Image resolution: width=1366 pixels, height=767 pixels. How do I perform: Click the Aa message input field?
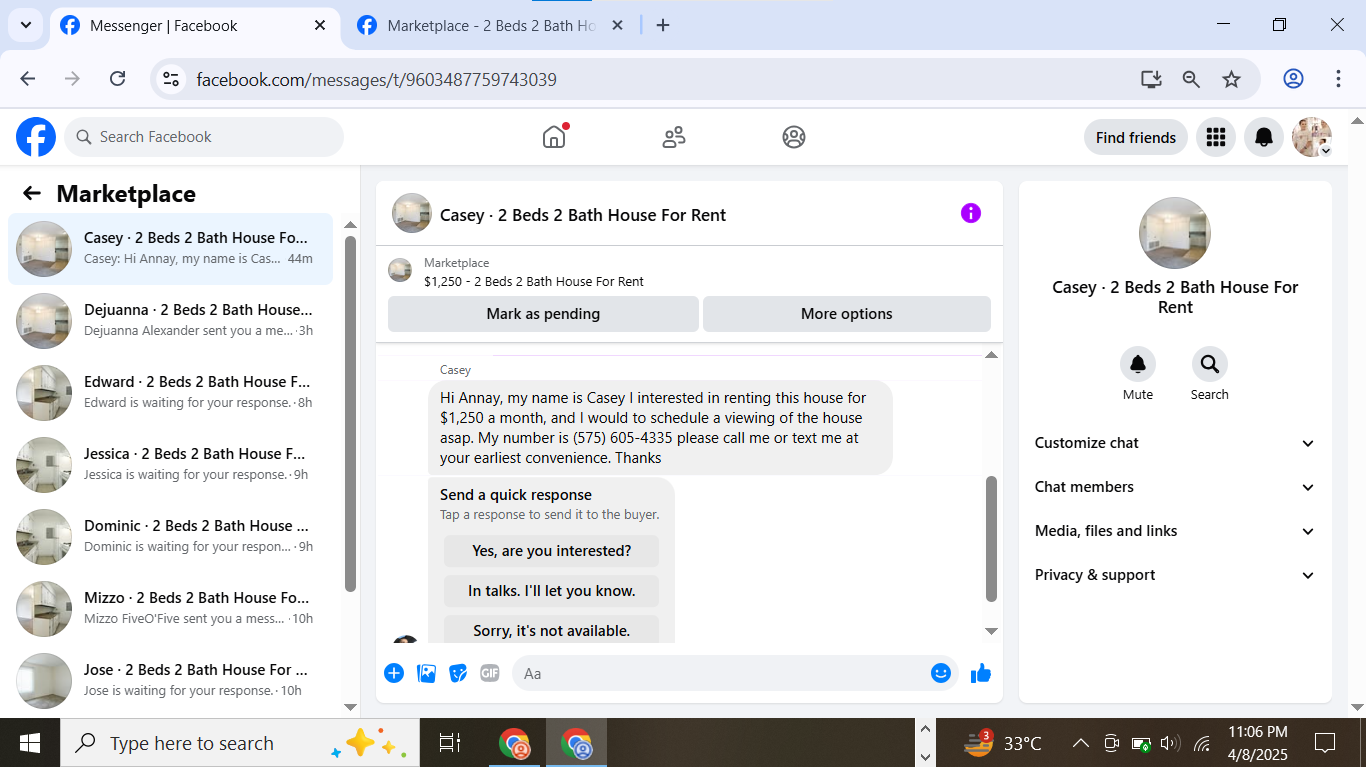tap(735, 673)
